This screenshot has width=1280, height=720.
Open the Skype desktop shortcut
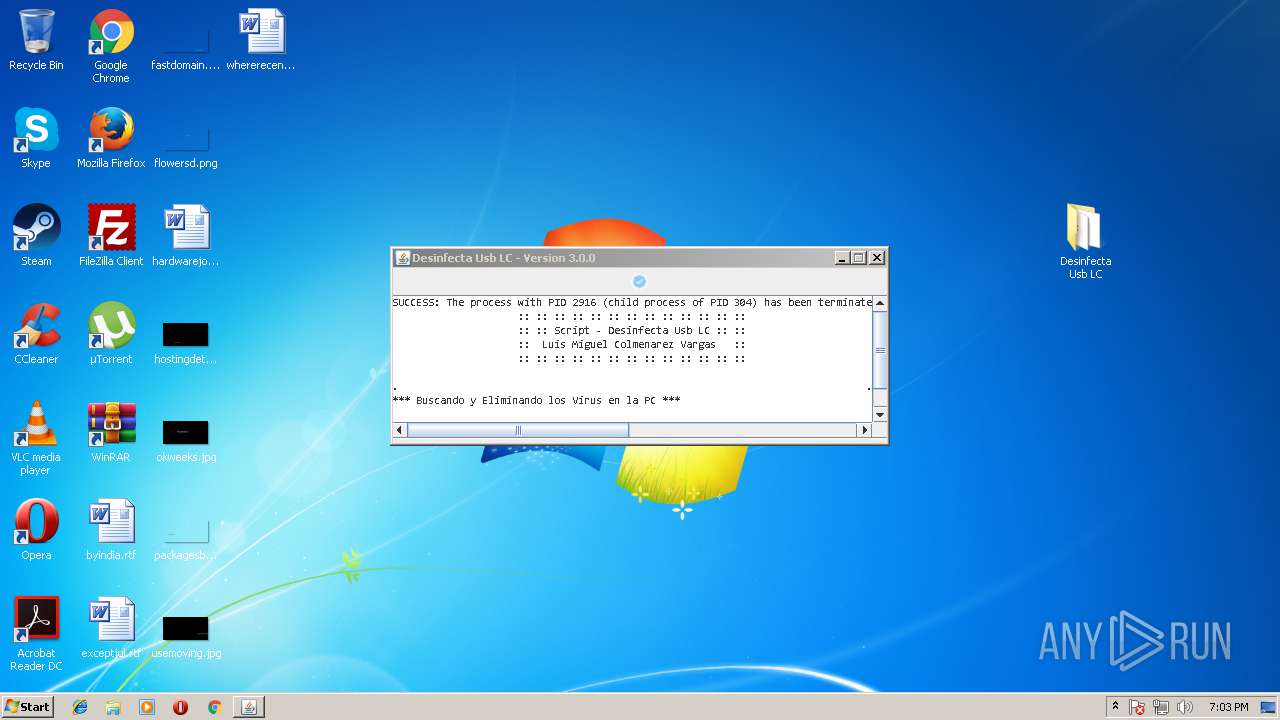click(x=36, y=139)
